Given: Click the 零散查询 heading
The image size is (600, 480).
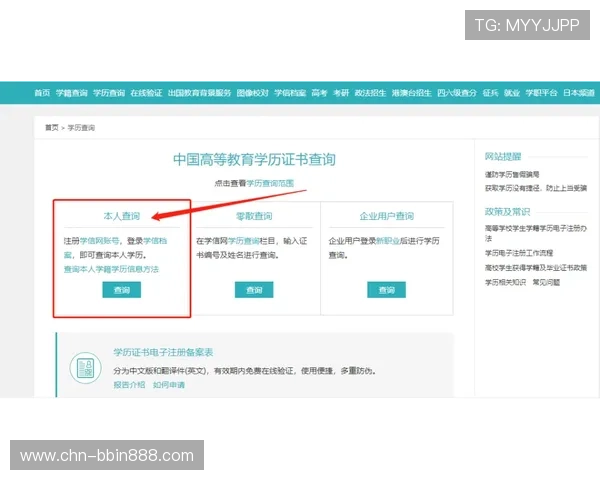Looking at the screenshot, I should click(x=254, y=216).
